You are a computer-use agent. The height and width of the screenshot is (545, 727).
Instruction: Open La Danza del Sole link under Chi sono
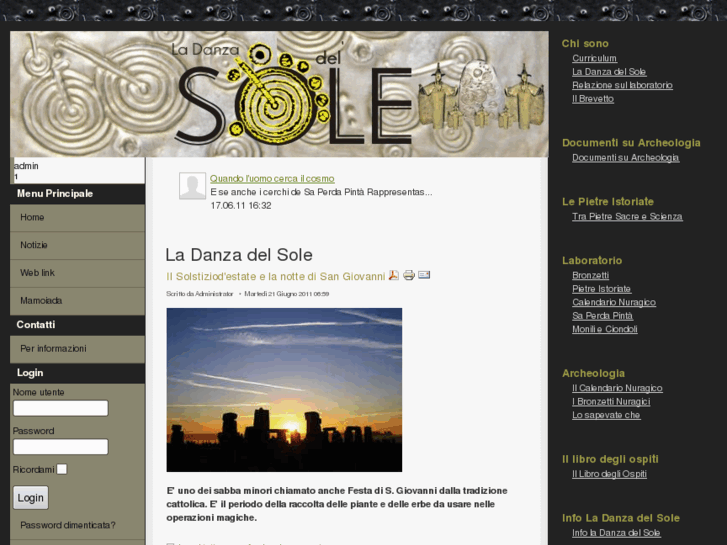tap(609, 72)
